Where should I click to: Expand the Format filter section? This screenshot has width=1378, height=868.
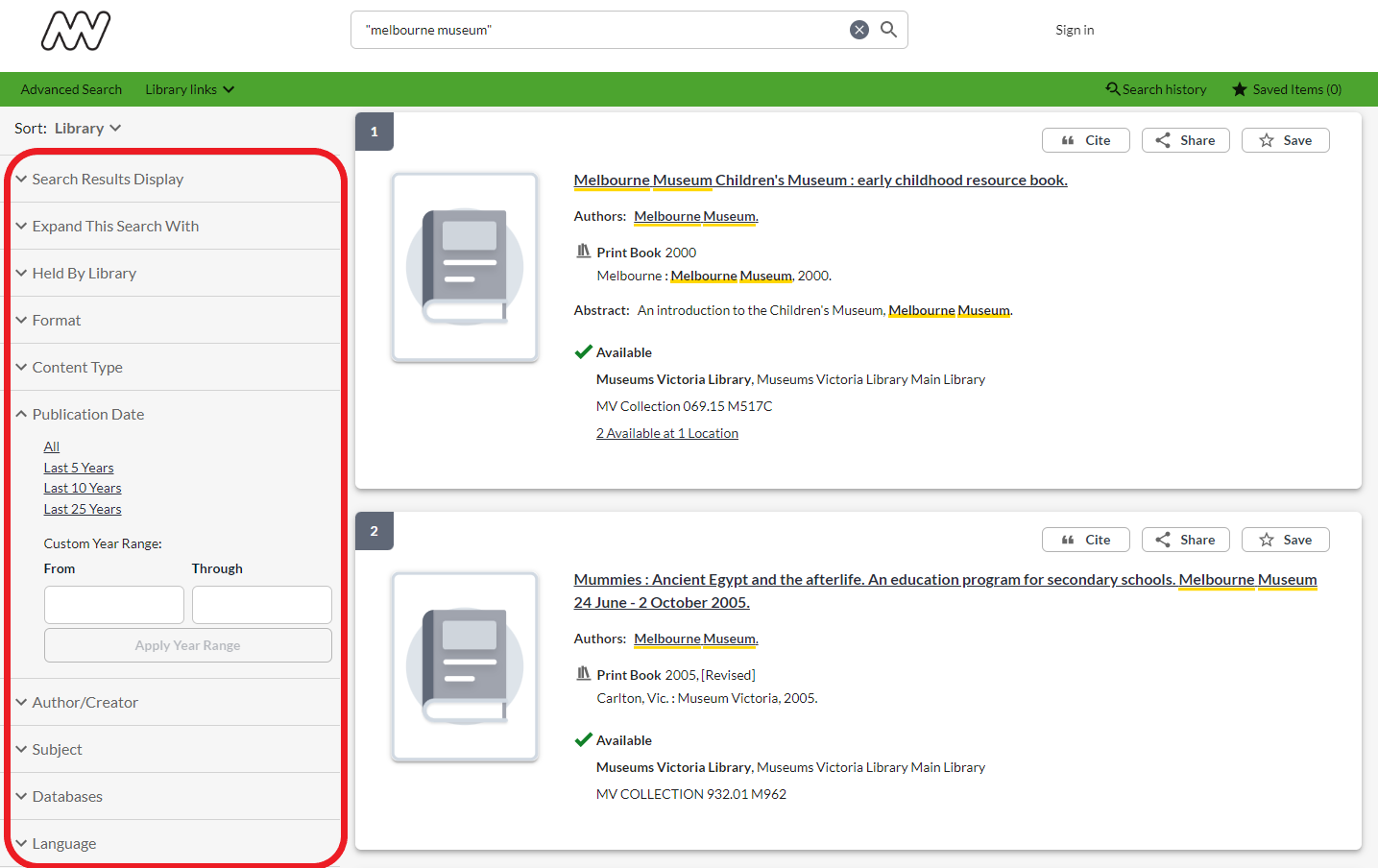point(57,321)
